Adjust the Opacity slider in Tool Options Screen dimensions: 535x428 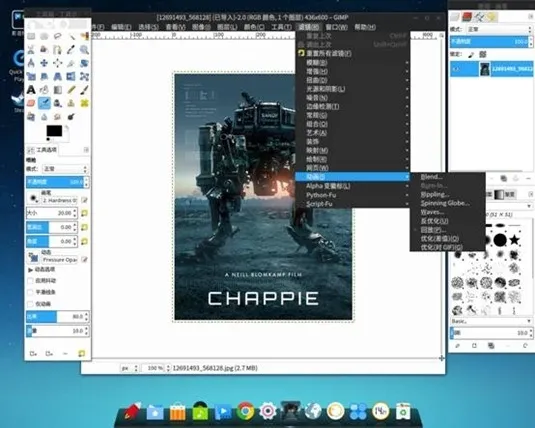coord(55,182)
